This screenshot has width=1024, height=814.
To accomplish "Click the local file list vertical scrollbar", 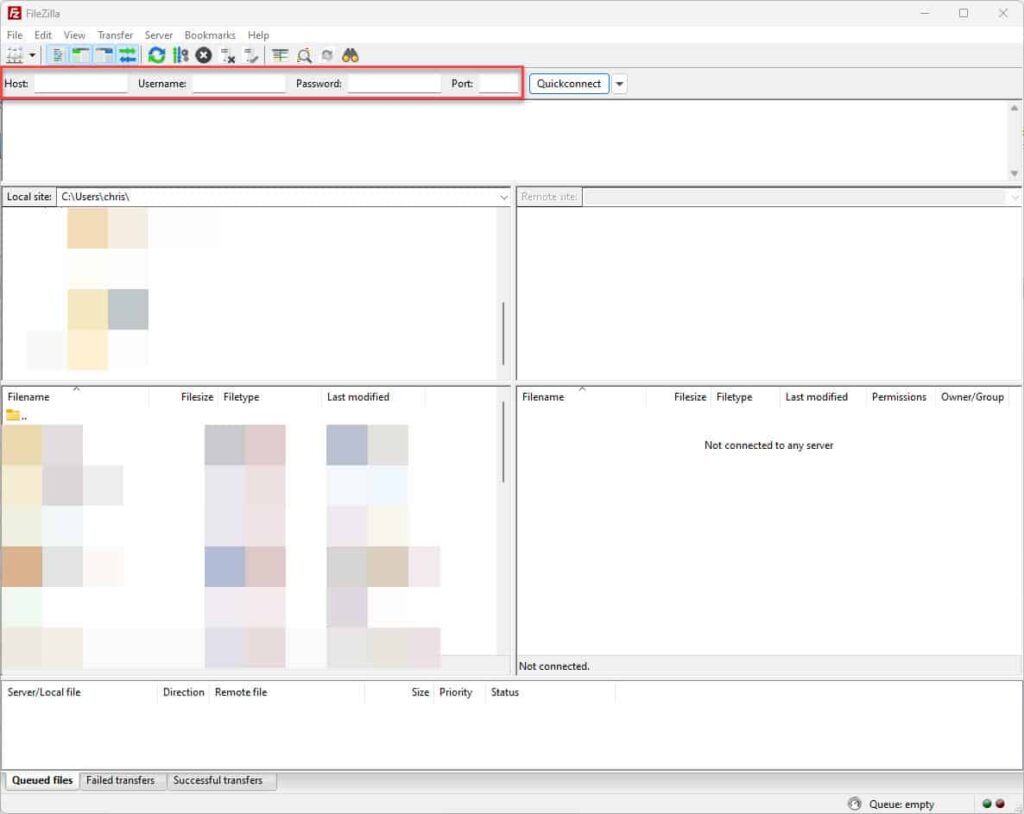I will tap(504, 442).
